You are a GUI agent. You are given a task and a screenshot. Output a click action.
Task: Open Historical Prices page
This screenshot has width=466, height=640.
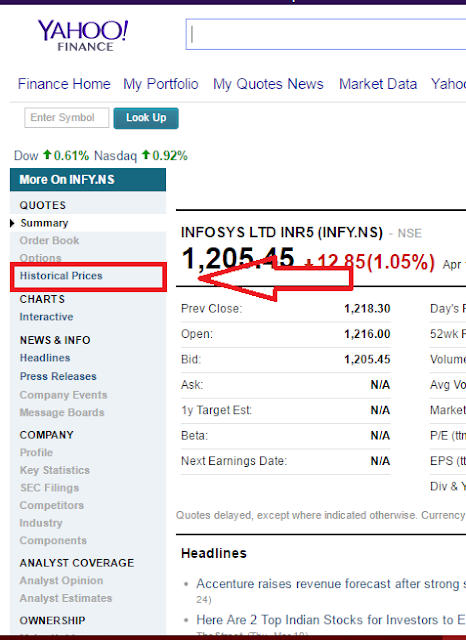pyautogui.click(x=61, y=276)
